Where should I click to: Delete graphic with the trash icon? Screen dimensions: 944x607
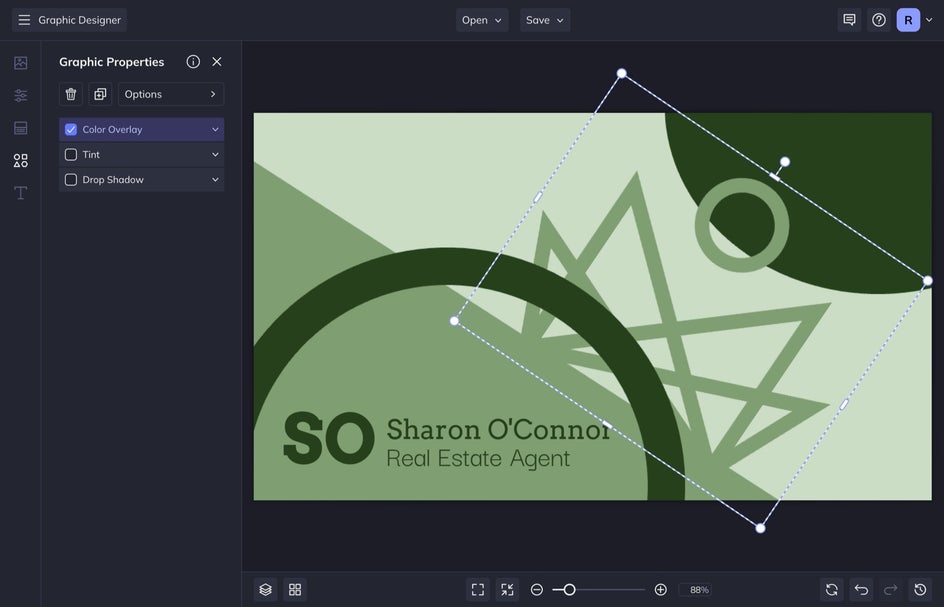(x=71, y=94)
